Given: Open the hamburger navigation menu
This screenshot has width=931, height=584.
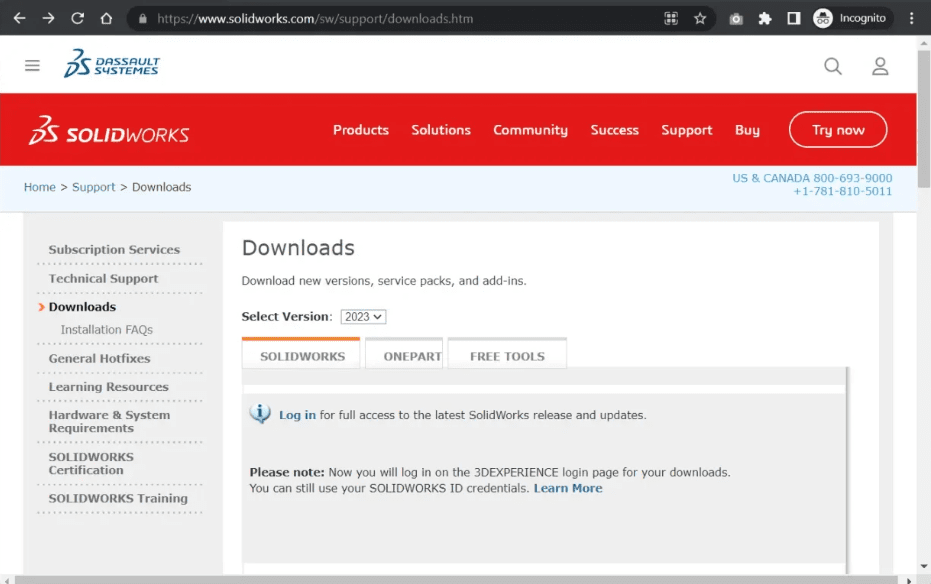Looking at the screenshot, I should (32, 65).
